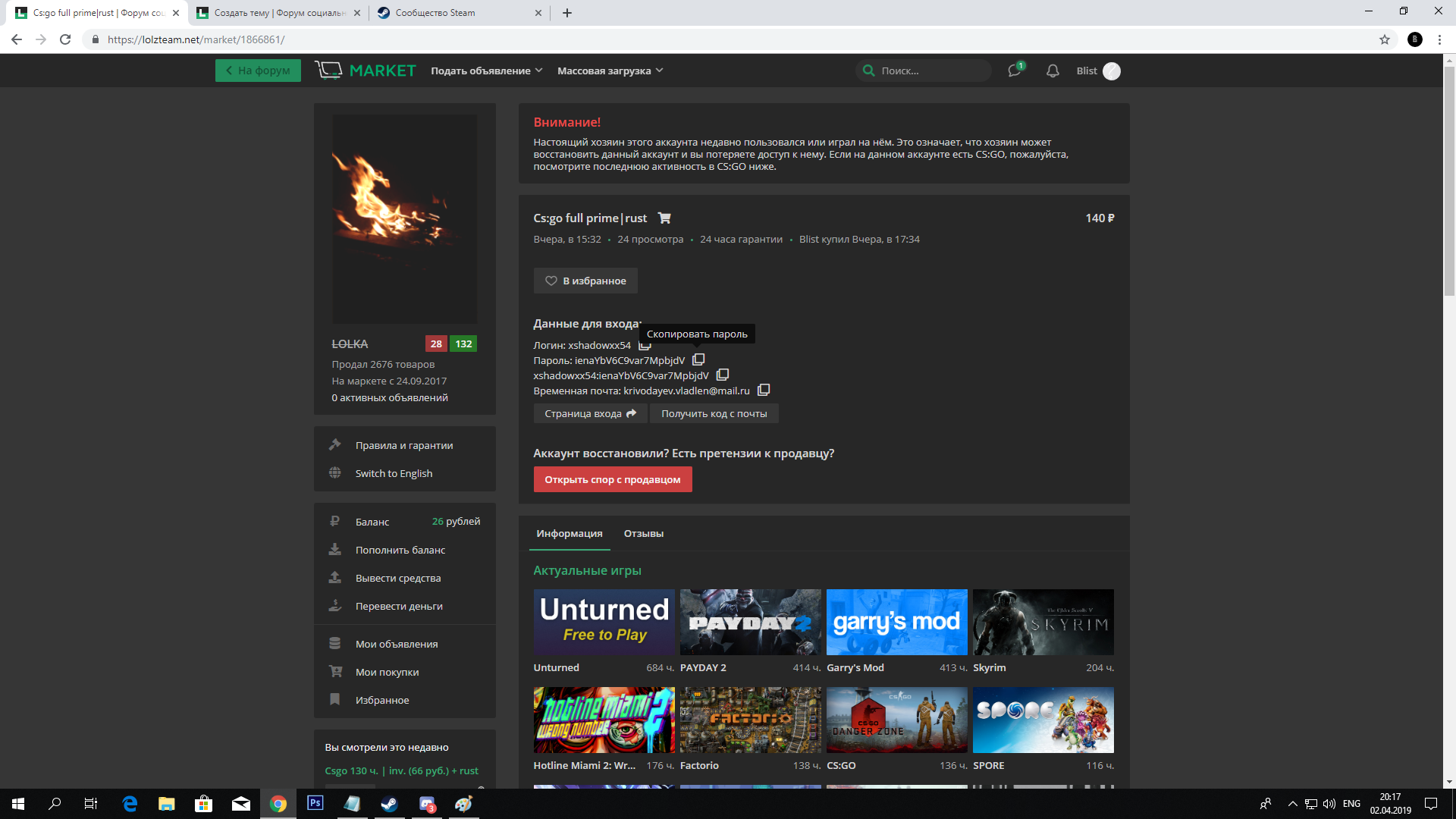Open the PAYDAY 2 game thumbnail
1456x819 pixels.
tap(750, 622)
